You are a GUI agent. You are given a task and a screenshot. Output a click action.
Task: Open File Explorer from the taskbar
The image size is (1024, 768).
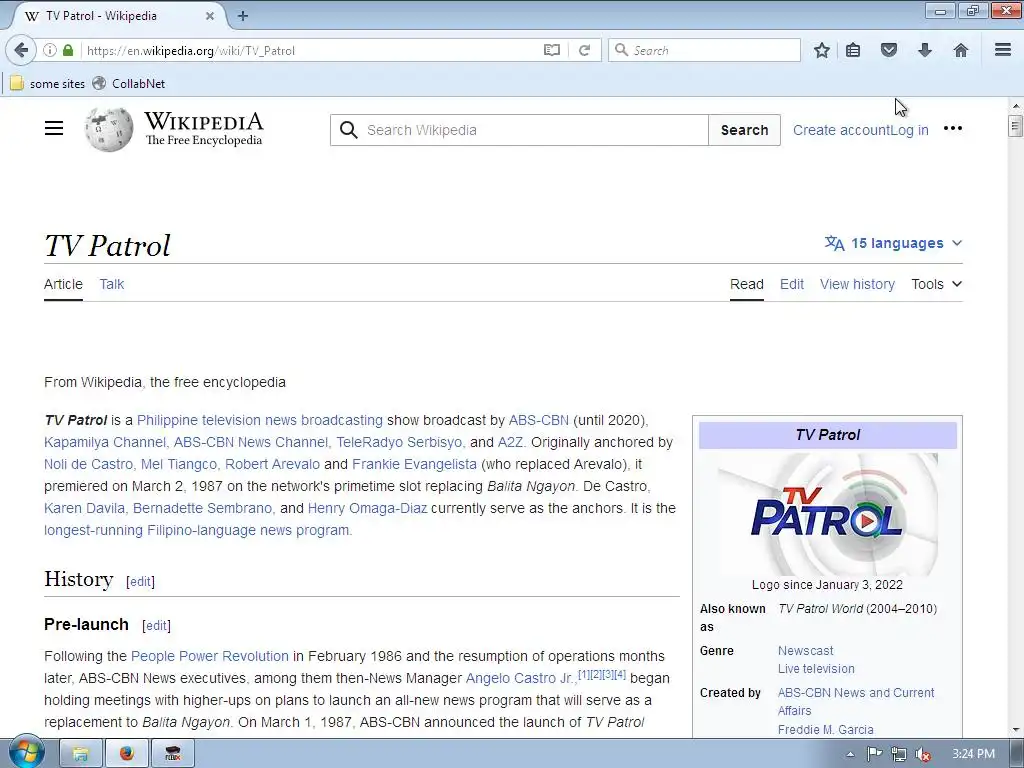coord(80,754)
